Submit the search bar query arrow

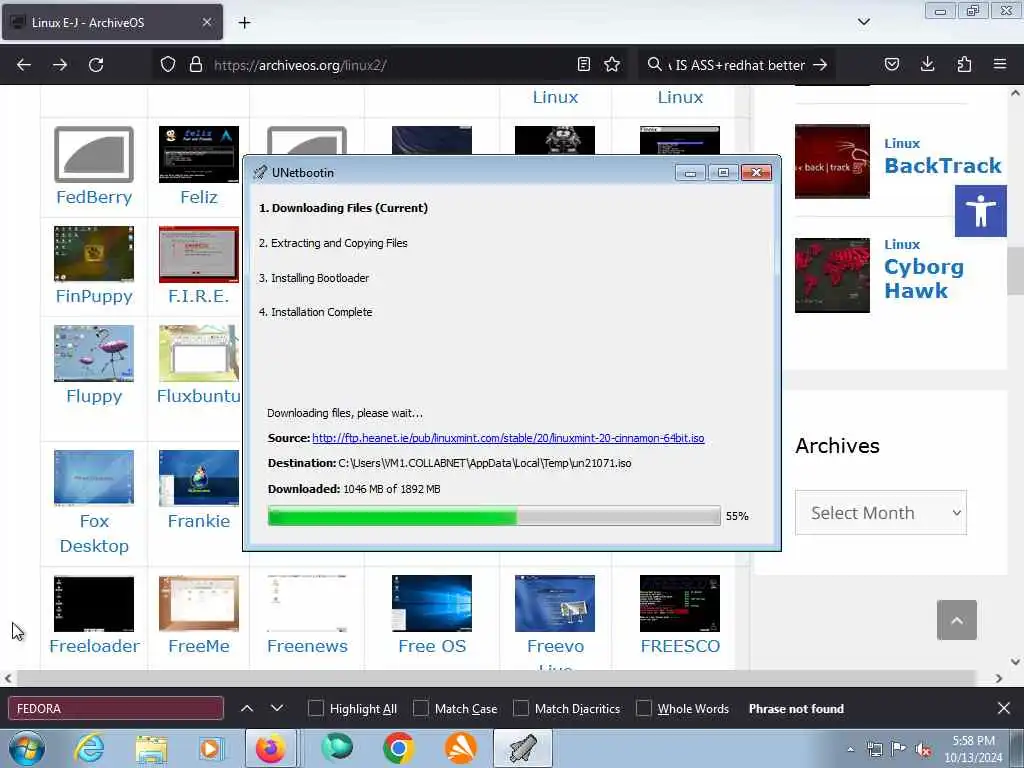click(820, 65)
